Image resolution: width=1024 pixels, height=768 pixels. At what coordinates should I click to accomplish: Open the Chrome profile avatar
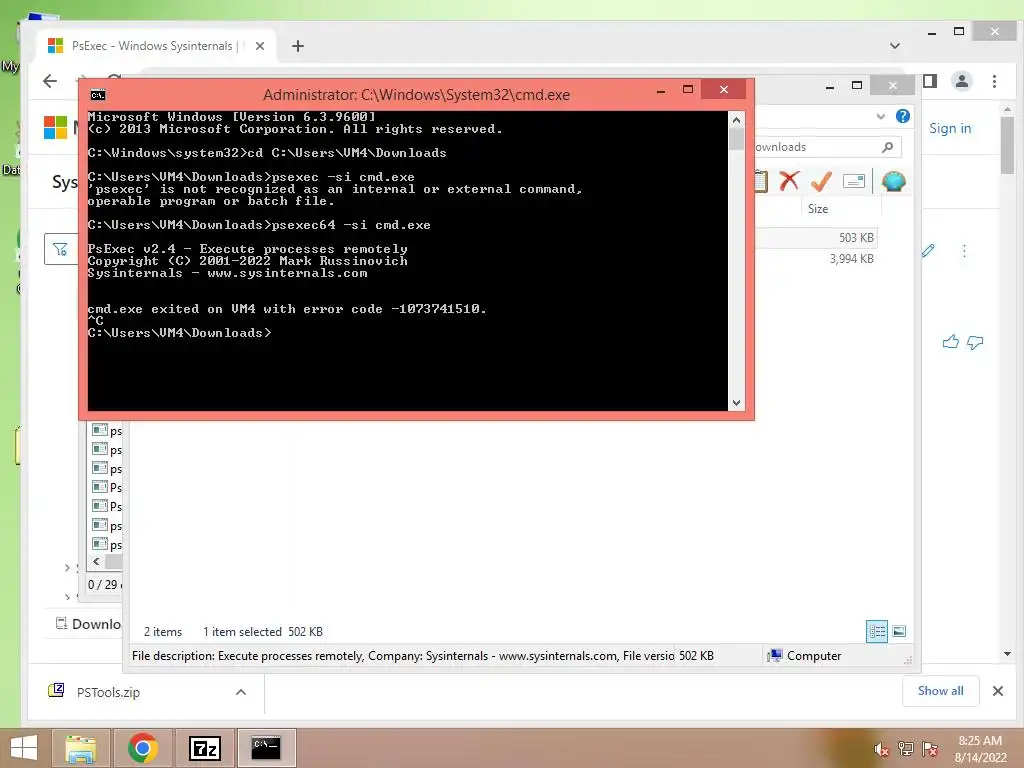pos(962,81)
